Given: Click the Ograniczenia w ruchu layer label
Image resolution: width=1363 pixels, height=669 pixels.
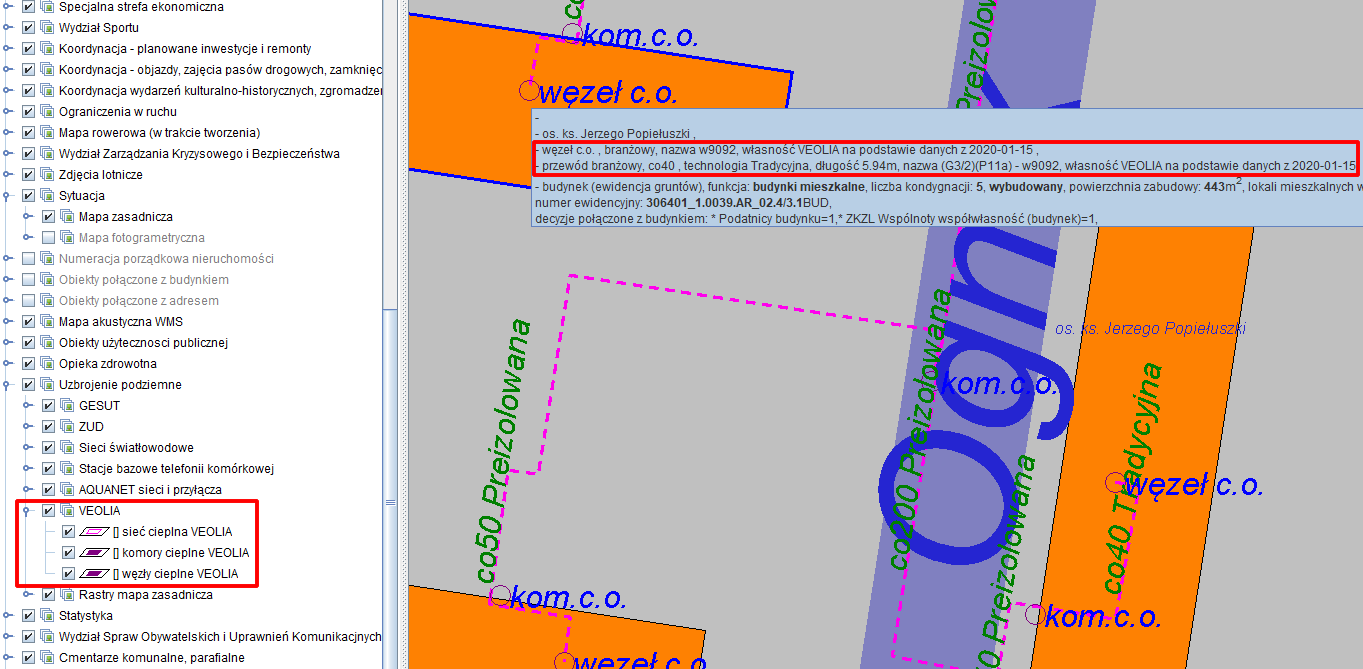Looking at the screenshot, I should click(117, 112).
